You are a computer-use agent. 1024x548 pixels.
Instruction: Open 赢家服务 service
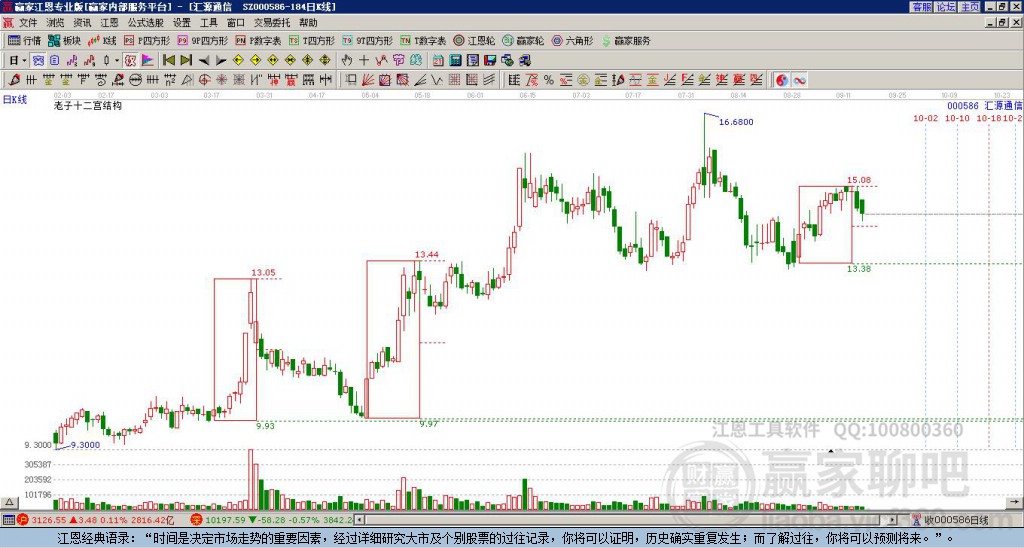(626, 40)
